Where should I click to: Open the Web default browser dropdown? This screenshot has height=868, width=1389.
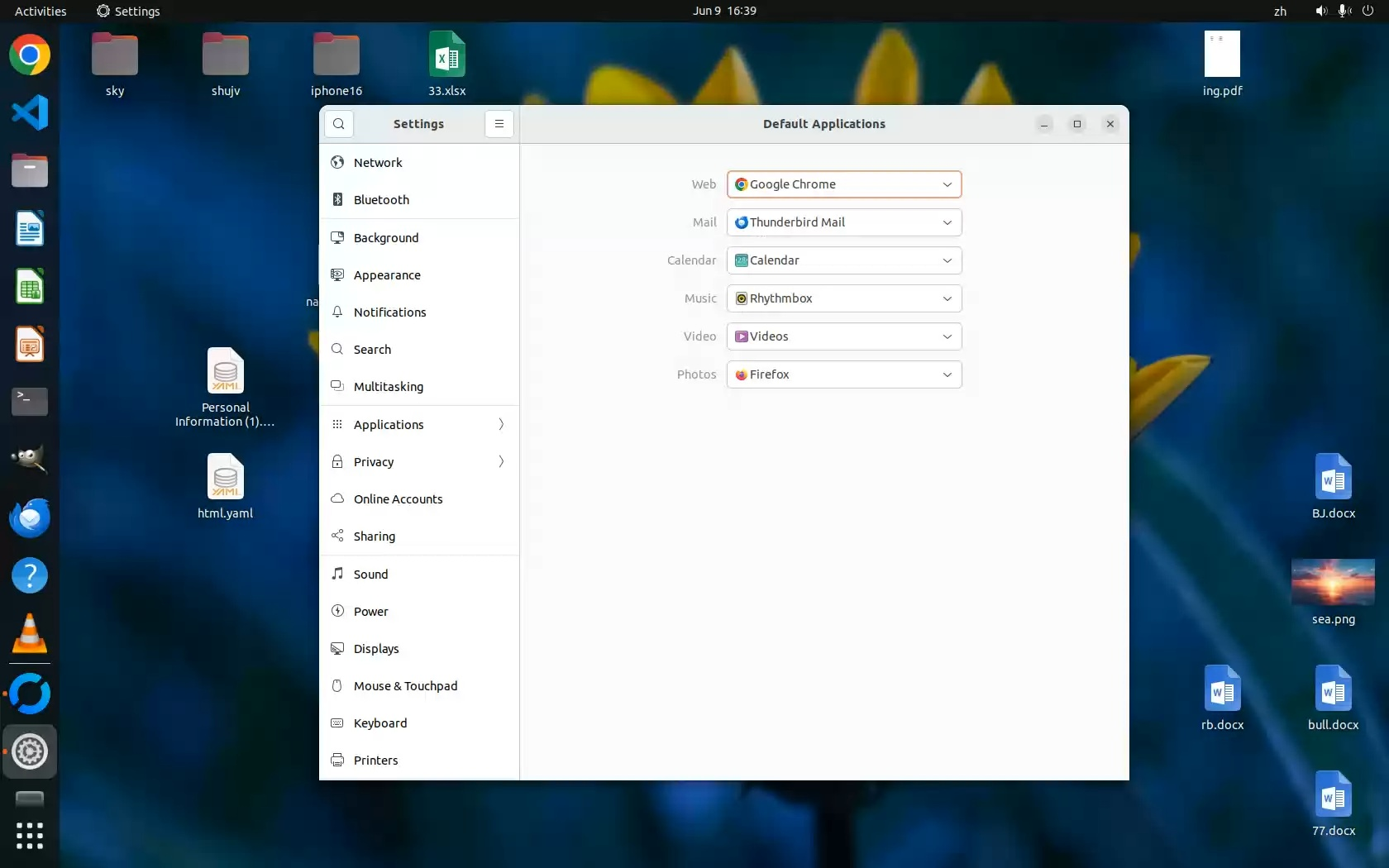pos(843,184)
